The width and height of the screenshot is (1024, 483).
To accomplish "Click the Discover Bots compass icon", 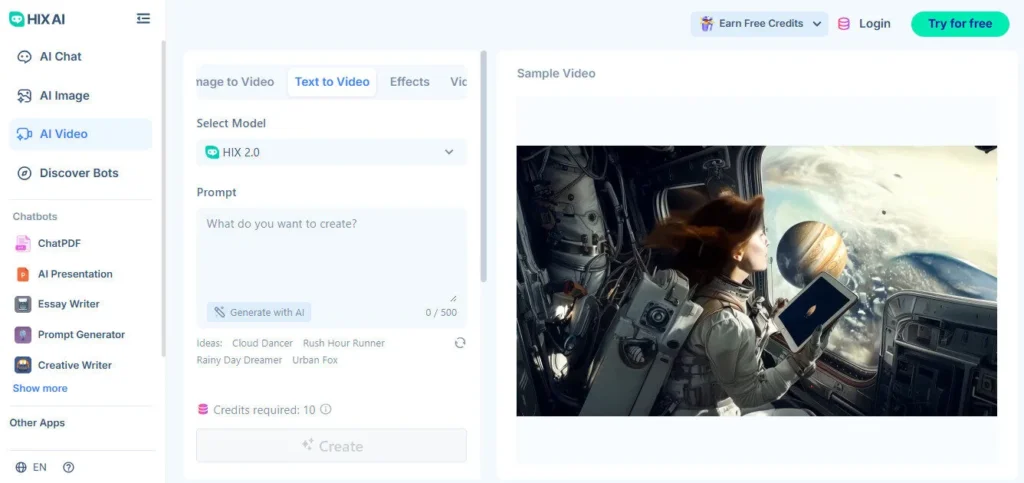I will point(24,173).
